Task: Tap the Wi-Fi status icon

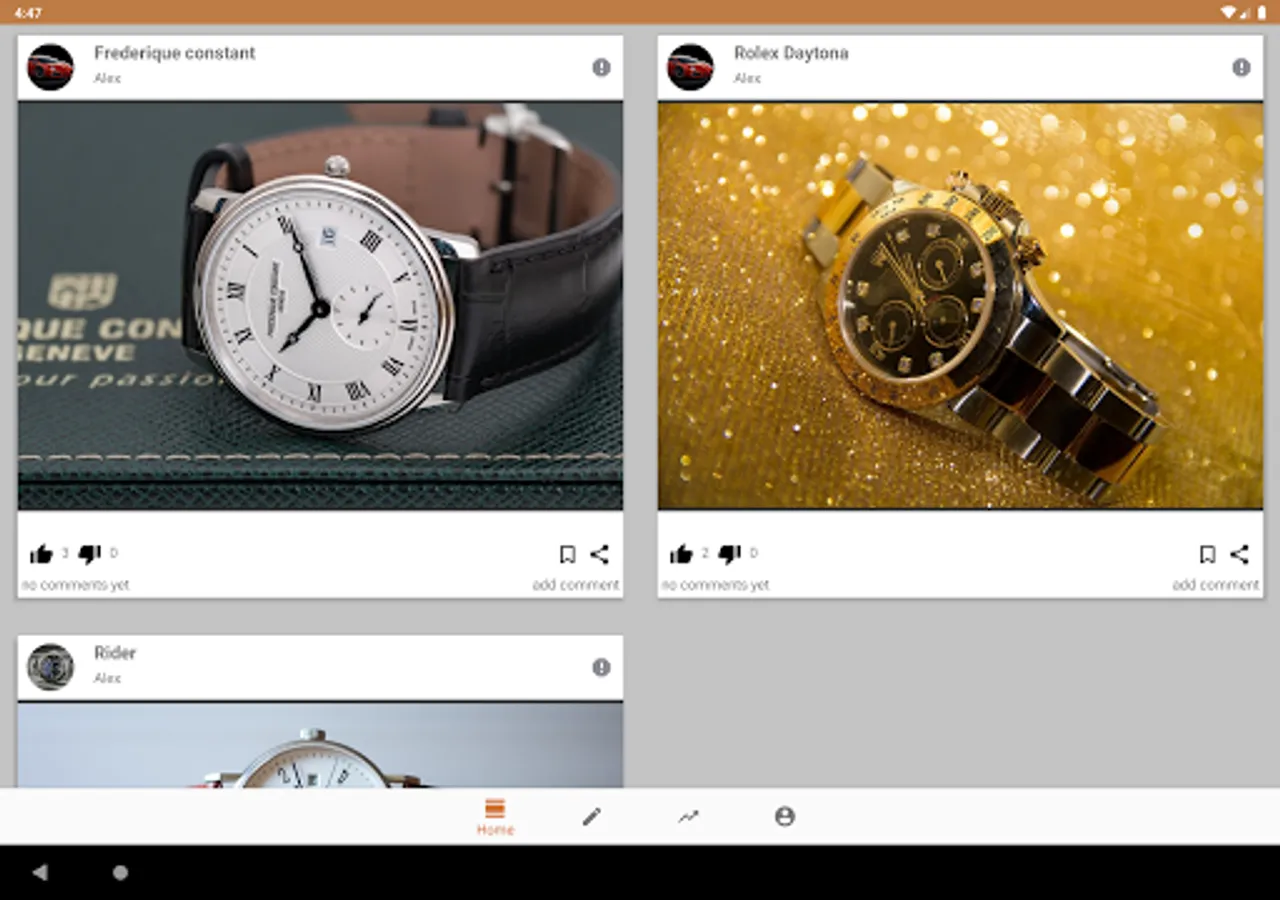Action: point(1228,12)
